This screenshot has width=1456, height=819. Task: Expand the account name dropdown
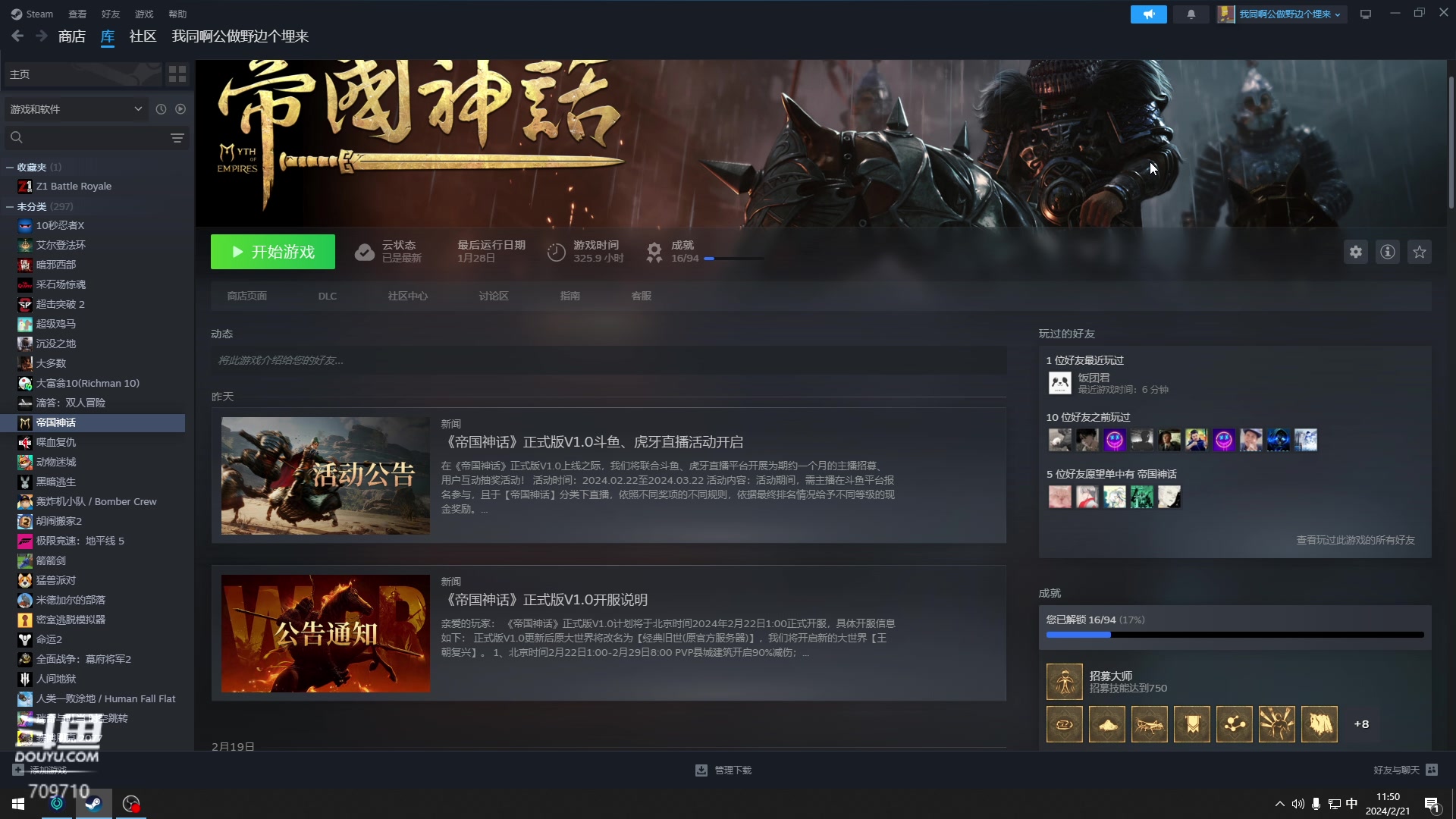coord(1289,14)
